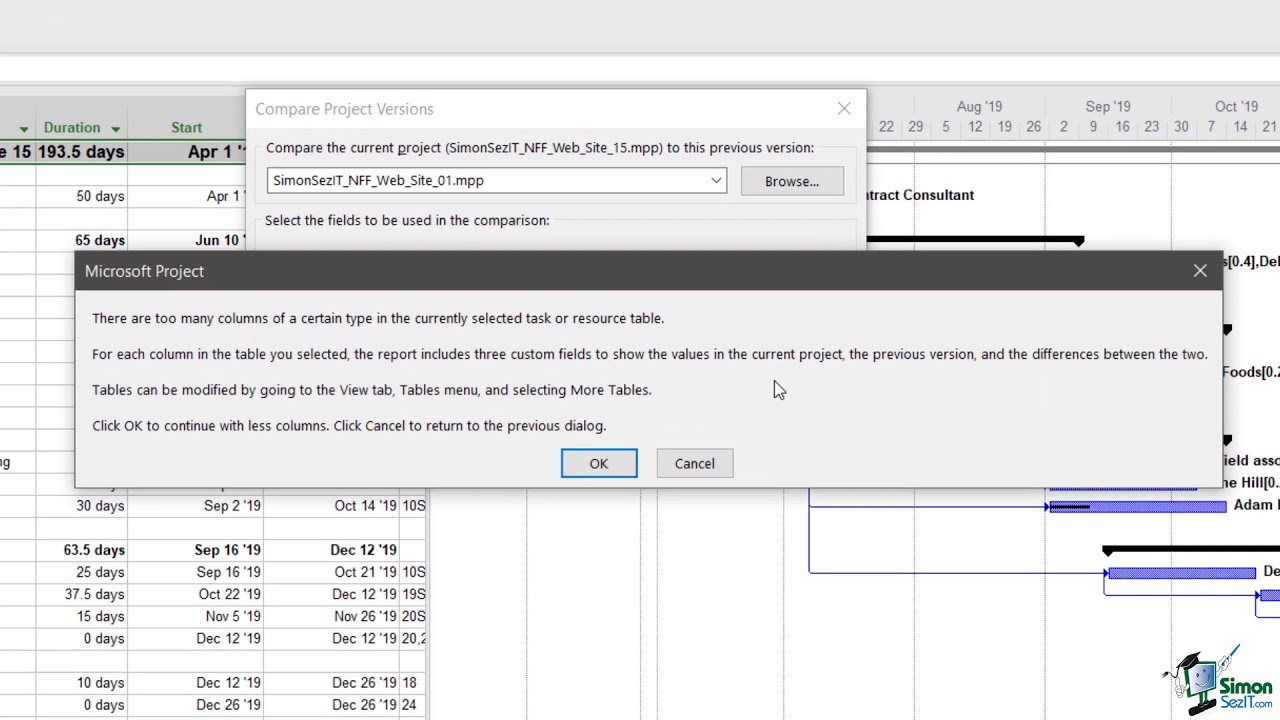Select the 10 days duration cell
Viewport: 1280px width, 720px height.
coord(82,682)
